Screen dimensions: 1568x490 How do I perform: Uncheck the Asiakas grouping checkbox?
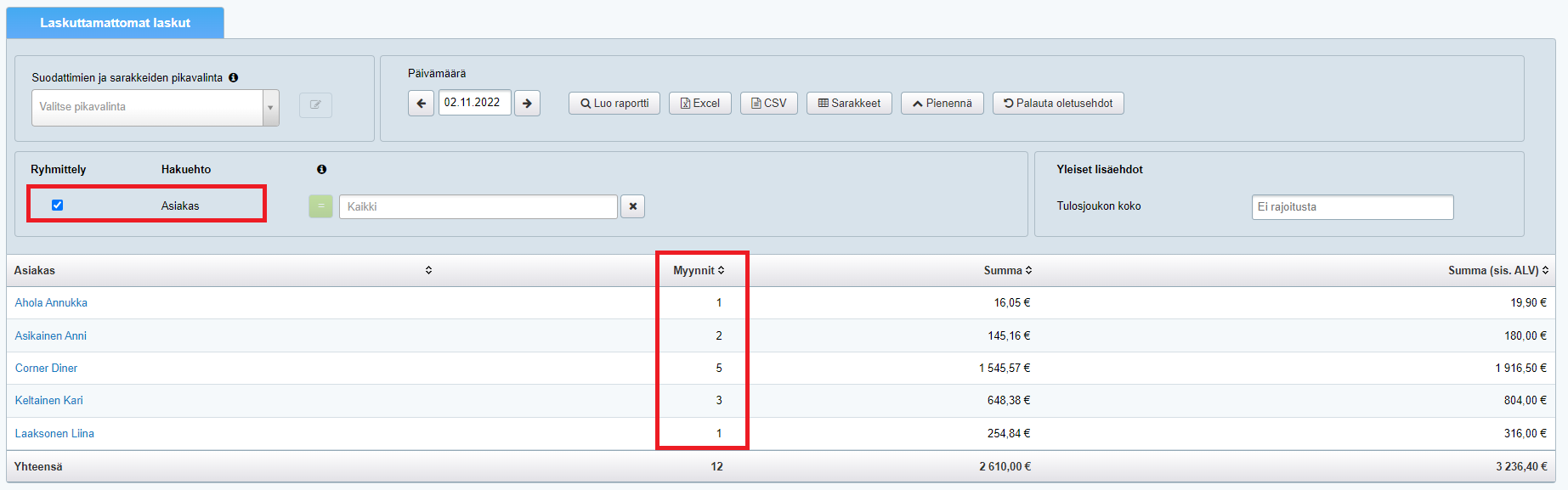point(58,205)
